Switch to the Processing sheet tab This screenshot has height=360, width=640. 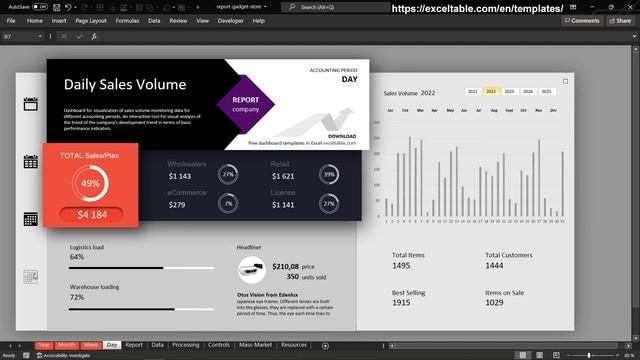pos(185,345)
